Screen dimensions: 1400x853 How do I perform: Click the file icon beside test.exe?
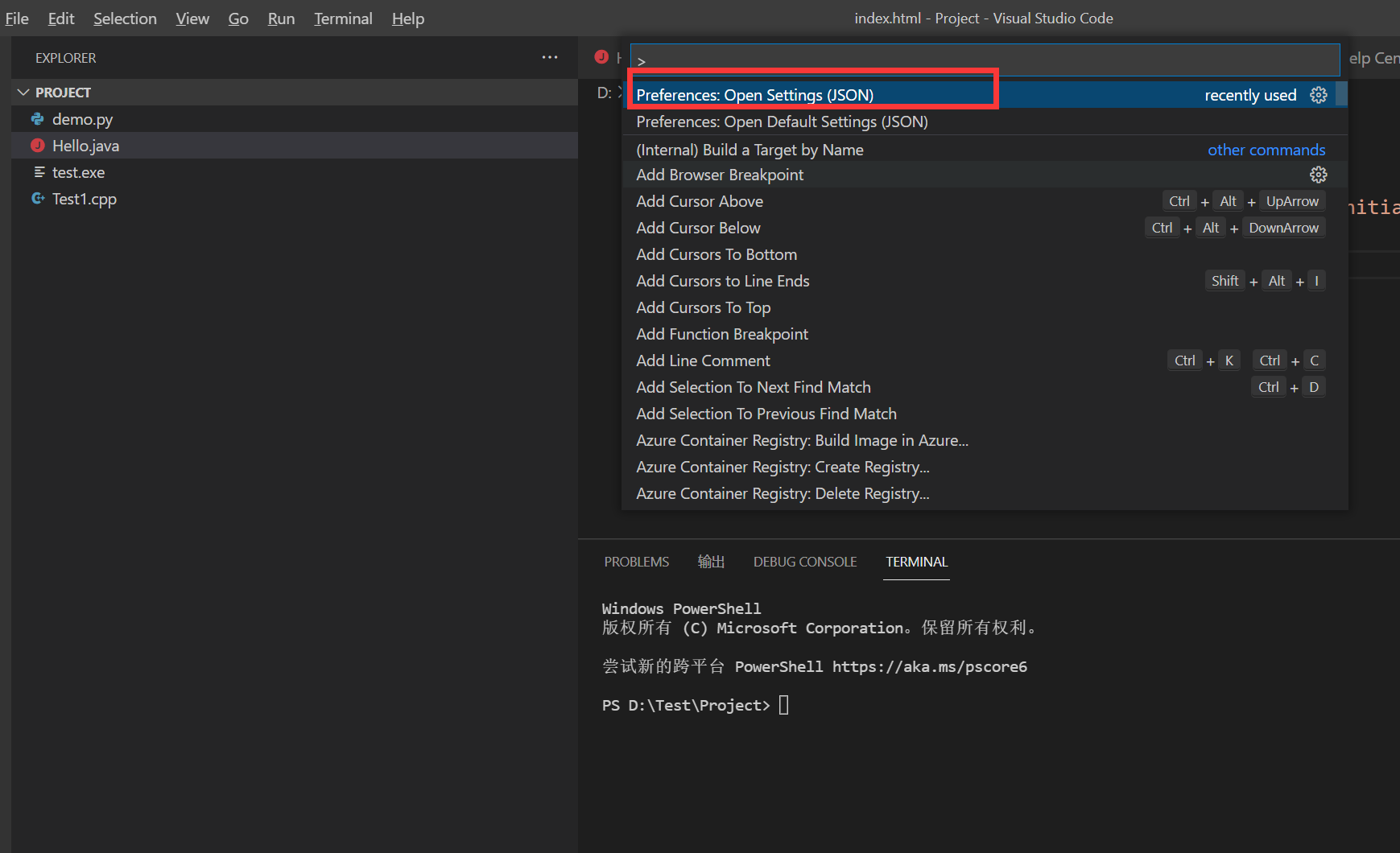(39, 172)
